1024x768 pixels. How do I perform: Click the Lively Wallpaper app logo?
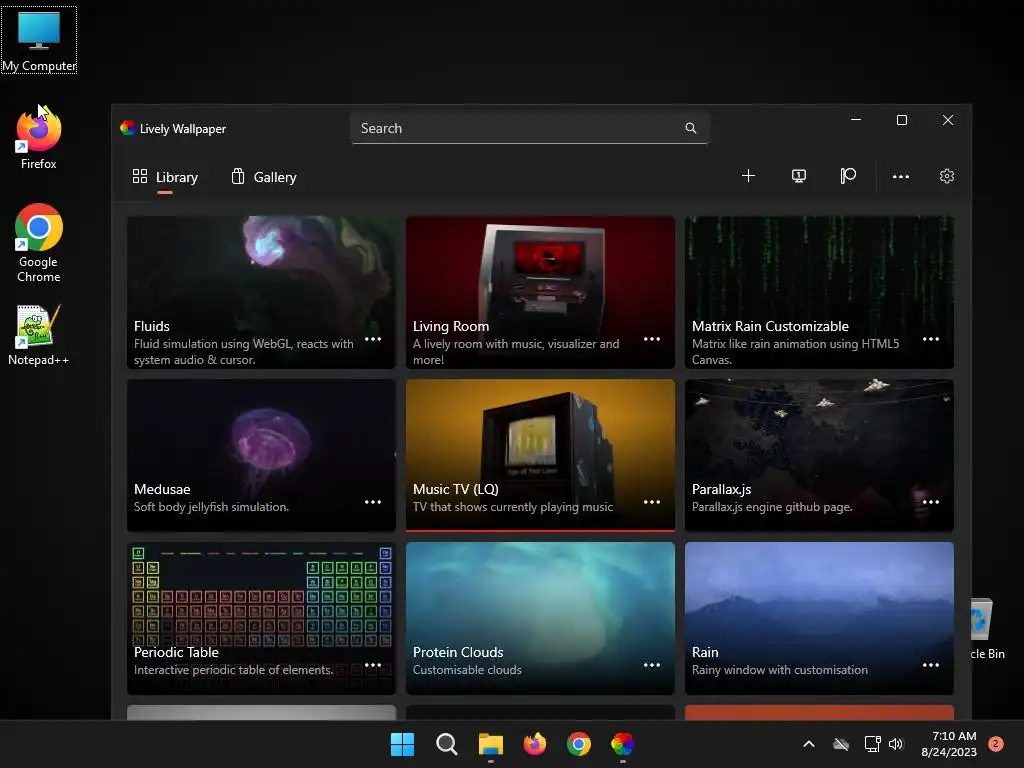[127, 128]
